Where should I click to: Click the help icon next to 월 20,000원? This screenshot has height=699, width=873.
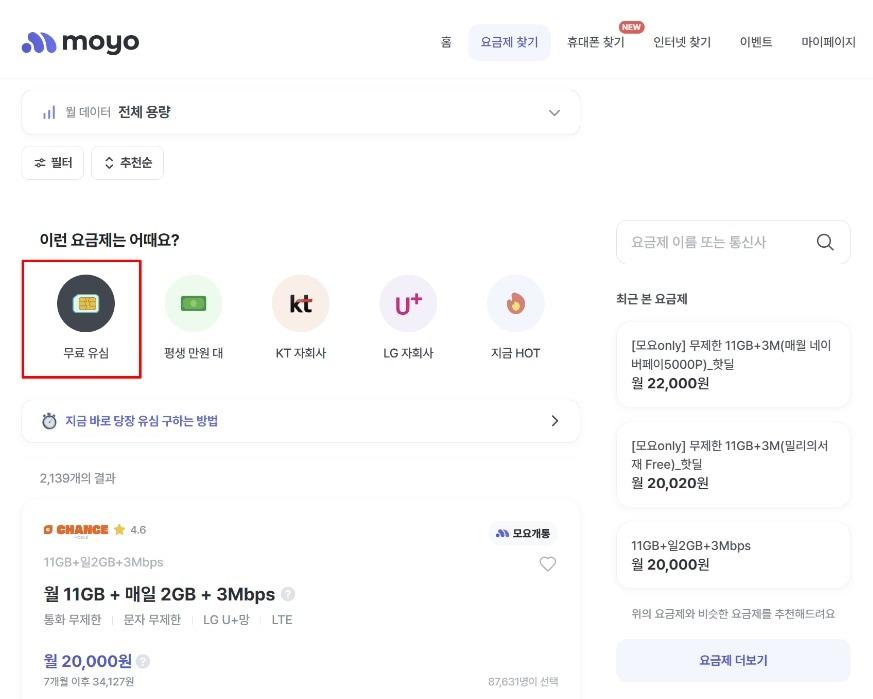click(143, 661)
